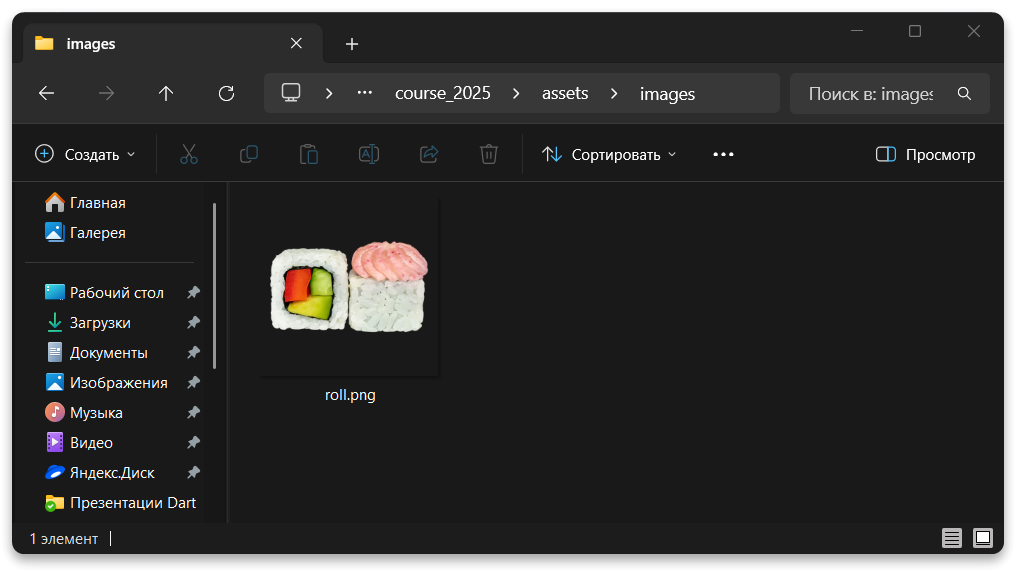Image resolution: width=1016 pixels, height=572 pixels.
Task: Click the Delete trash bin icon
Action: (489, 154)
